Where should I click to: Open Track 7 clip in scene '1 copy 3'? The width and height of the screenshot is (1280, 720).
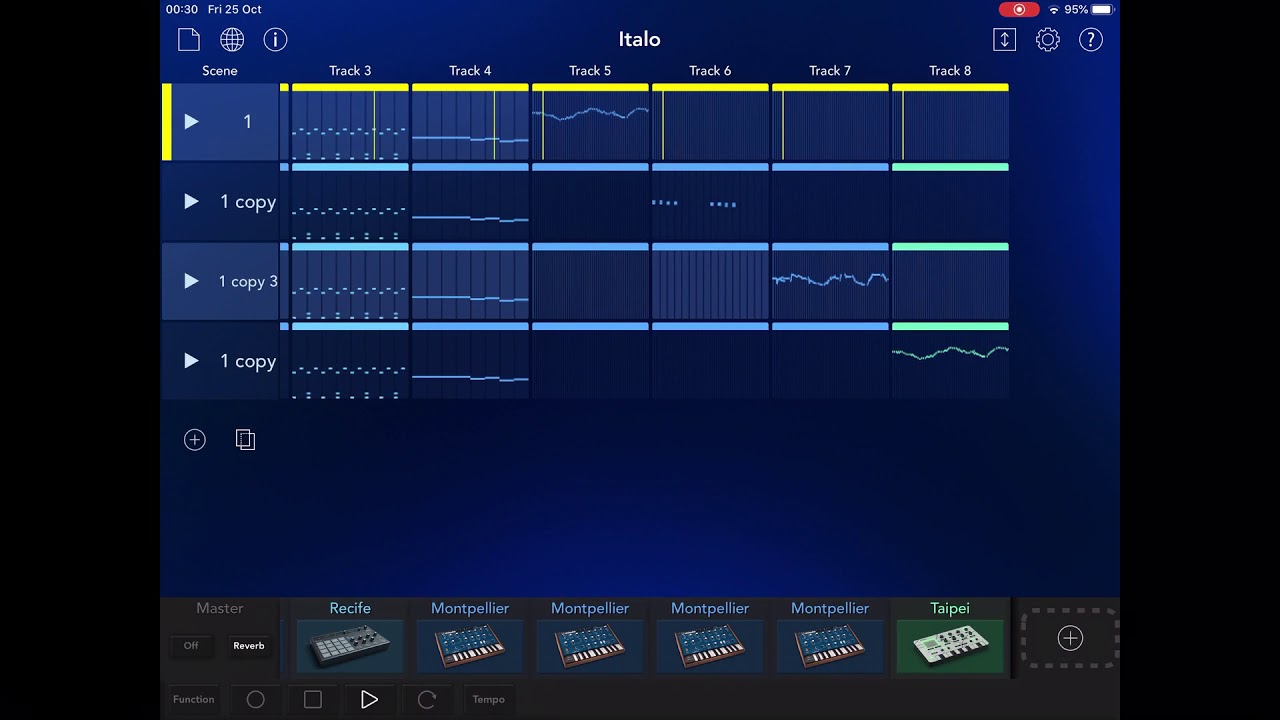pos(830,282)
